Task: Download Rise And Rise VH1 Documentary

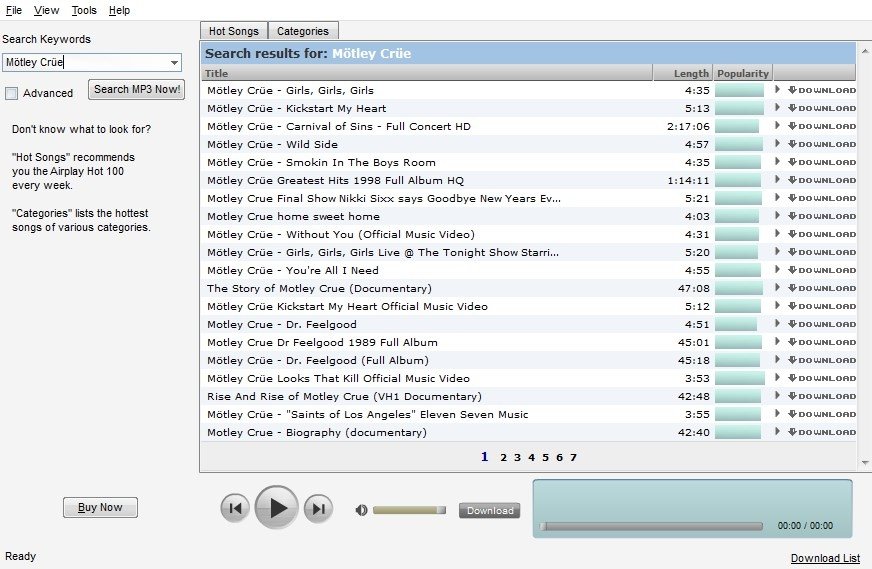Action: [822, 396]
